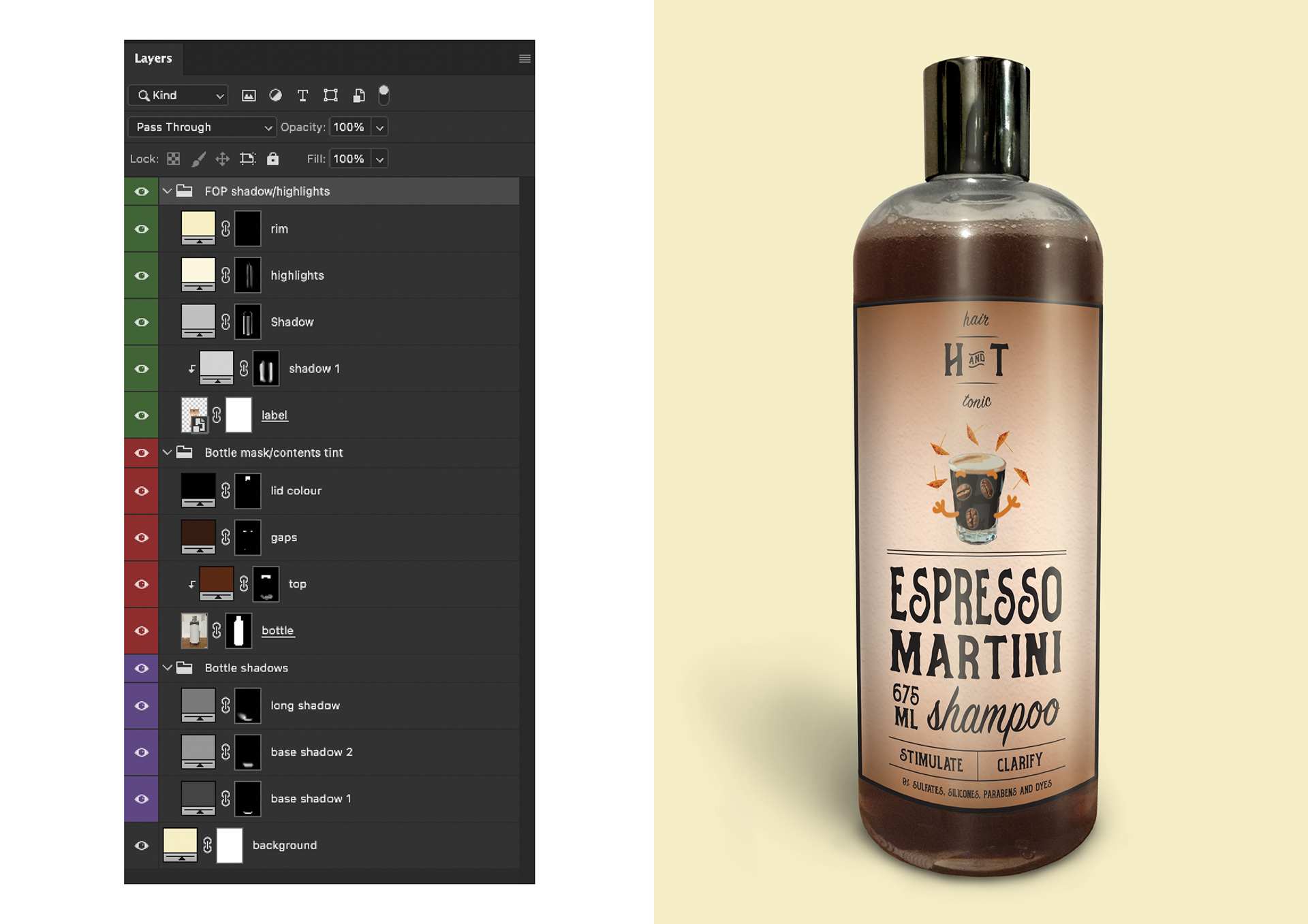Hide the Bottle mask/contents tint group
The width and height of the screenshot is (1308, 924).
[x=142, y=453]
